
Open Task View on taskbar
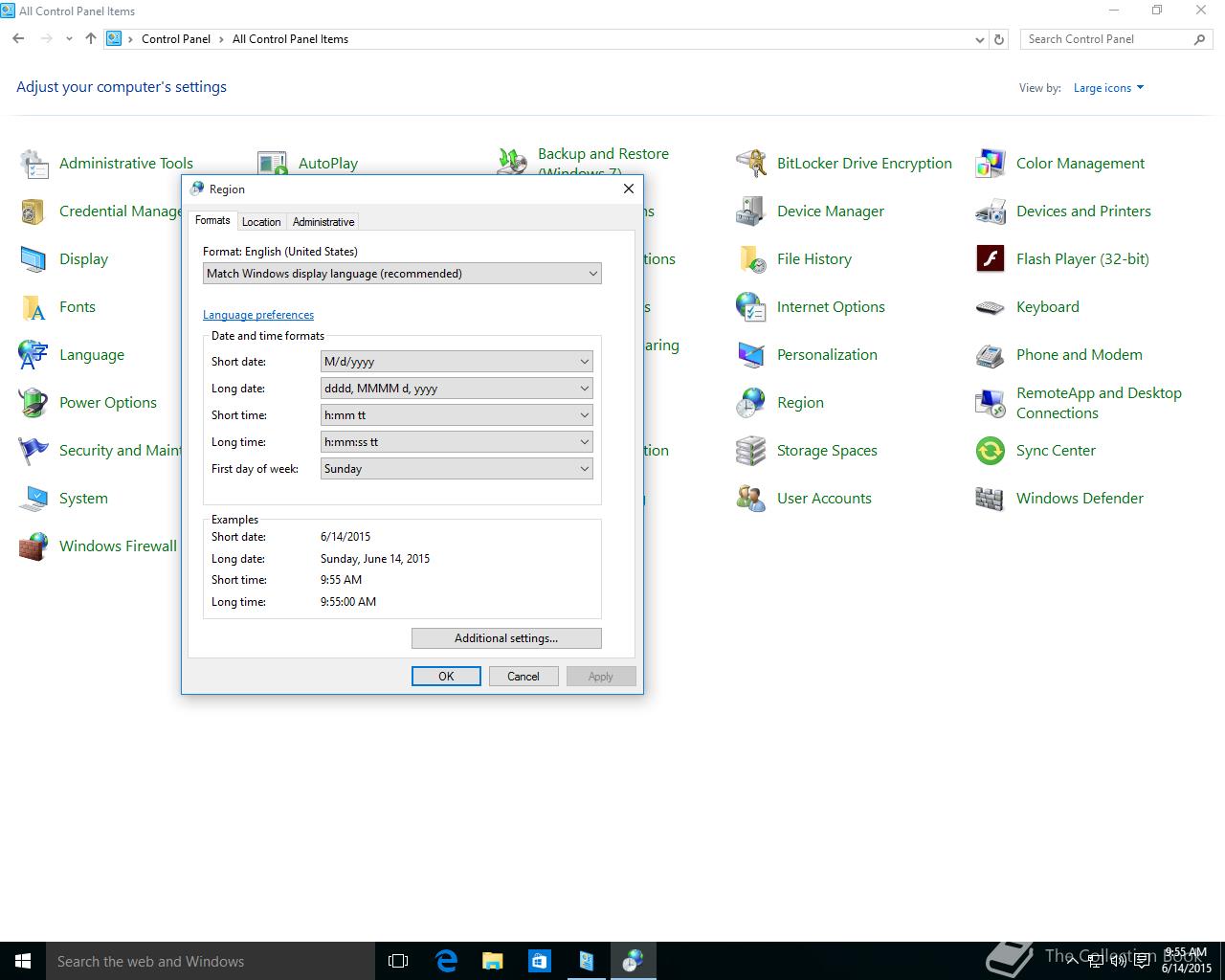[x=398, y=961]
